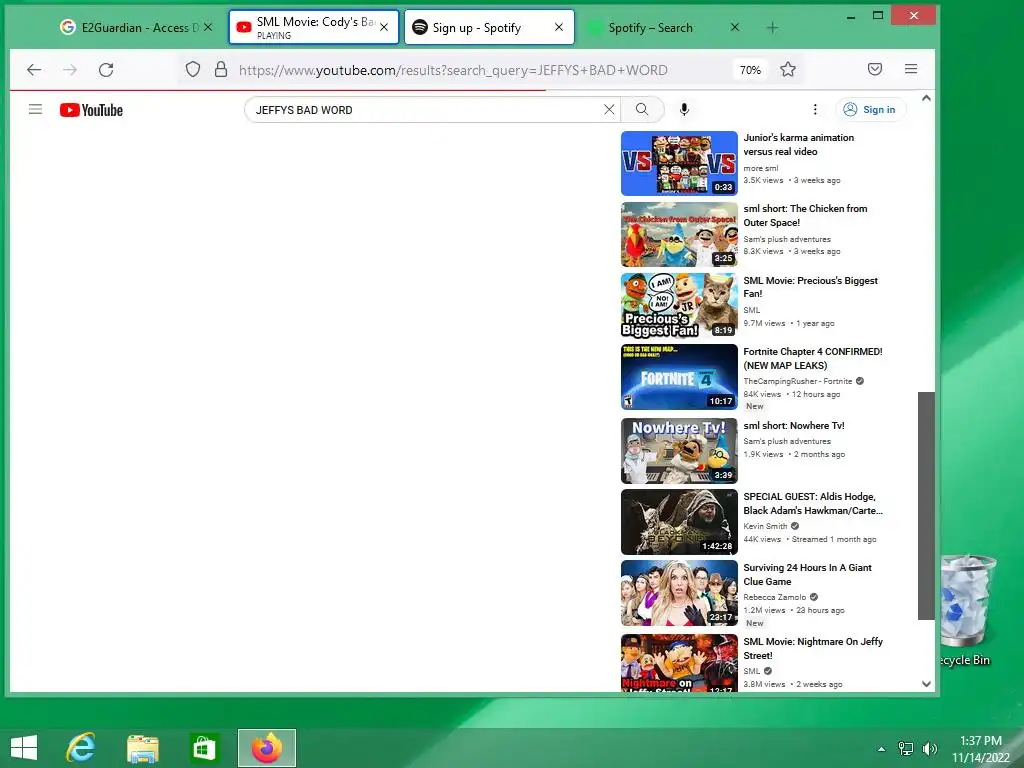This screenshot has width=1024, height=768.
Task: Click the volume speaker tray icon
Action: 929,748
